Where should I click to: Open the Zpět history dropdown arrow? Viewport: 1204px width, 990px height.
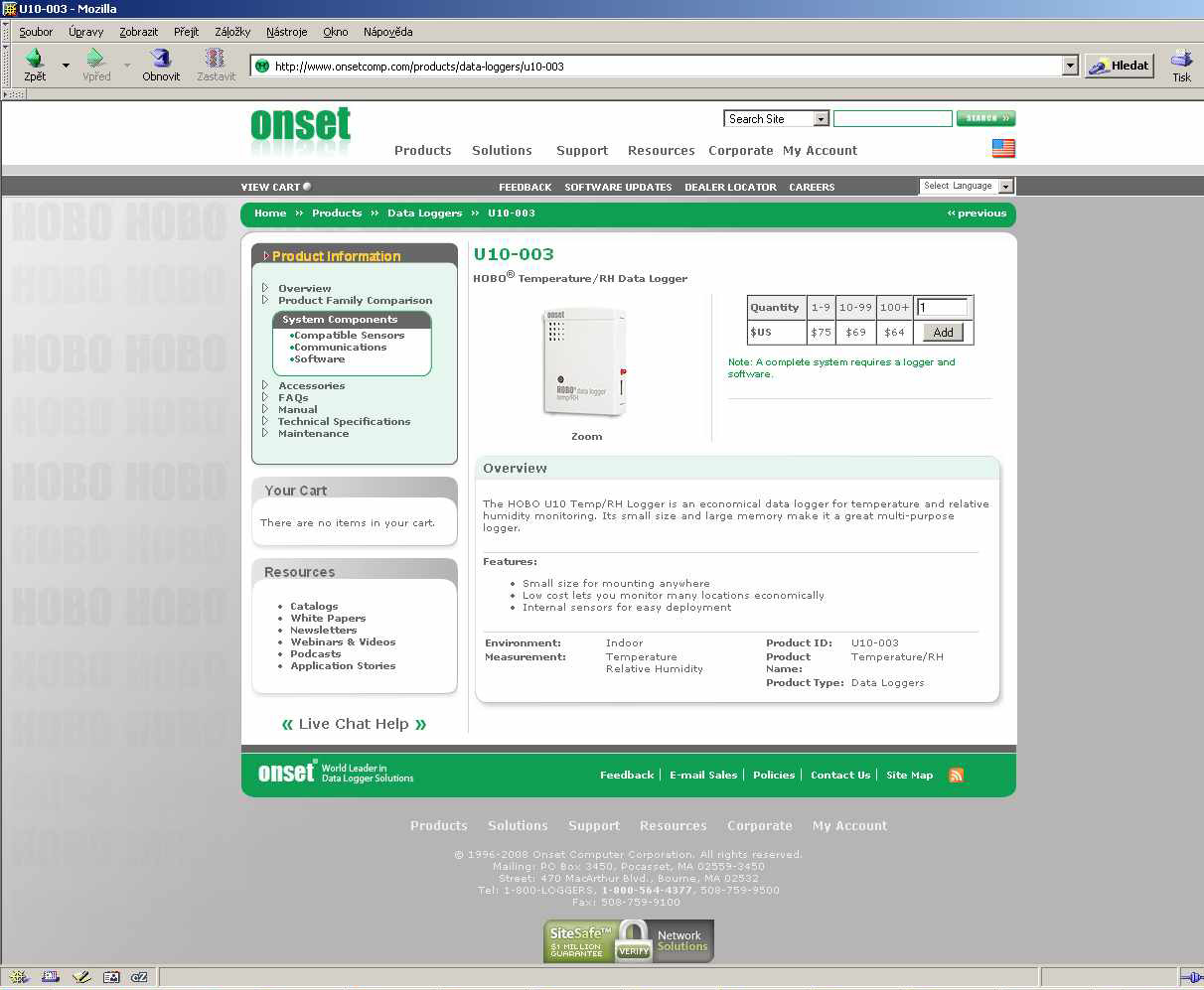point(66,66)
